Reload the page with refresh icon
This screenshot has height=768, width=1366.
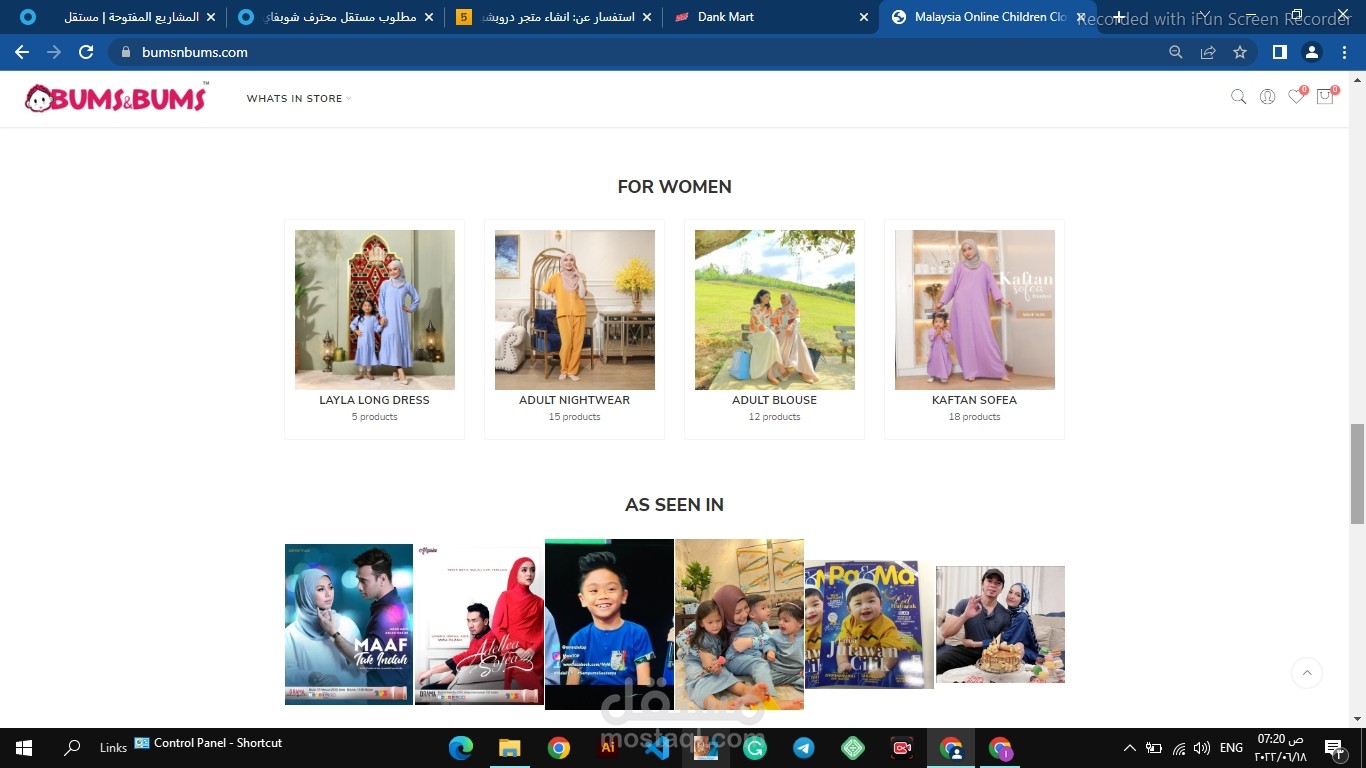pyautogui.click(x=86, y=52)
